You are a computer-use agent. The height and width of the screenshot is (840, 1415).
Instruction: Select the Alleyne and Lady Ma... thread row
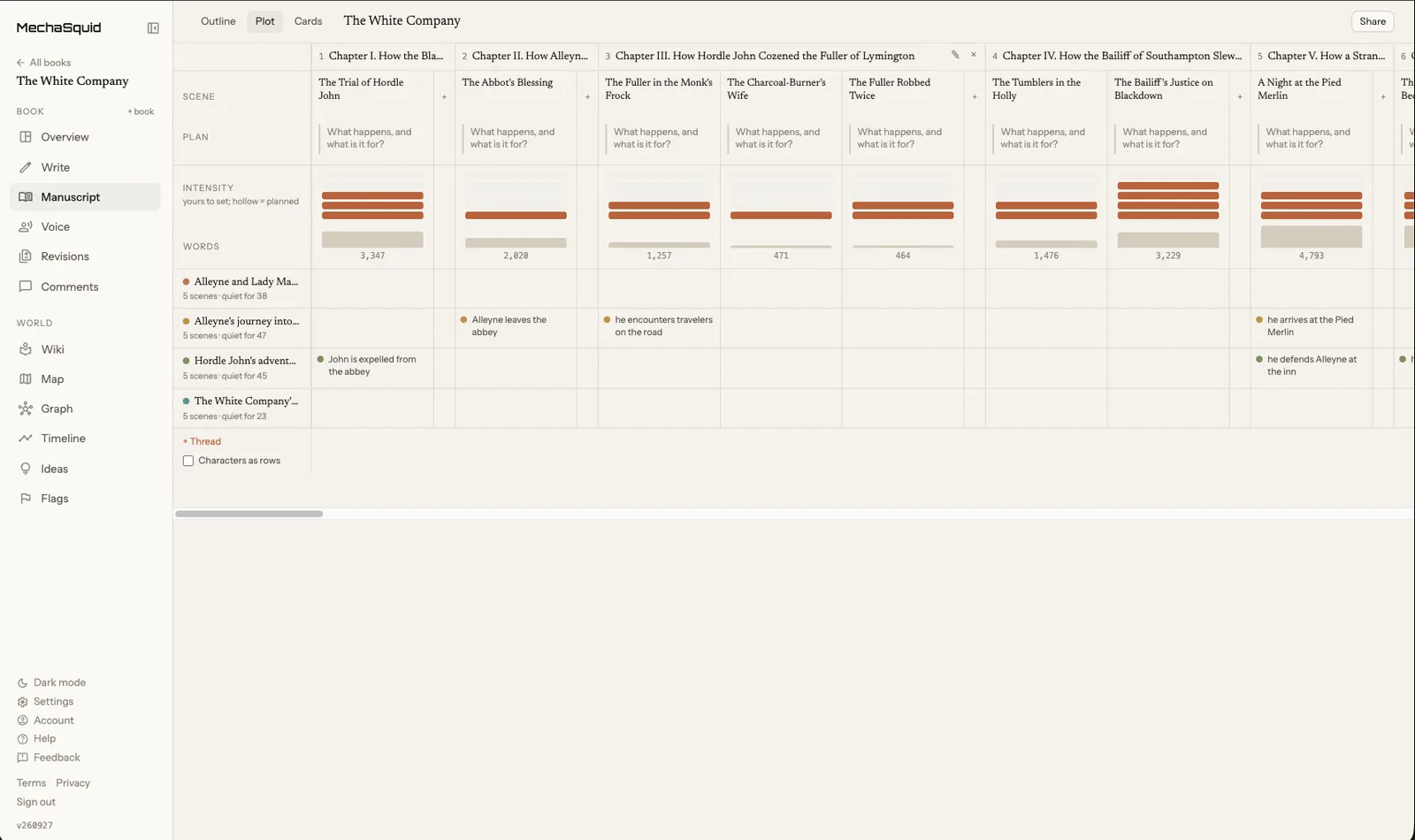(241, 288)
